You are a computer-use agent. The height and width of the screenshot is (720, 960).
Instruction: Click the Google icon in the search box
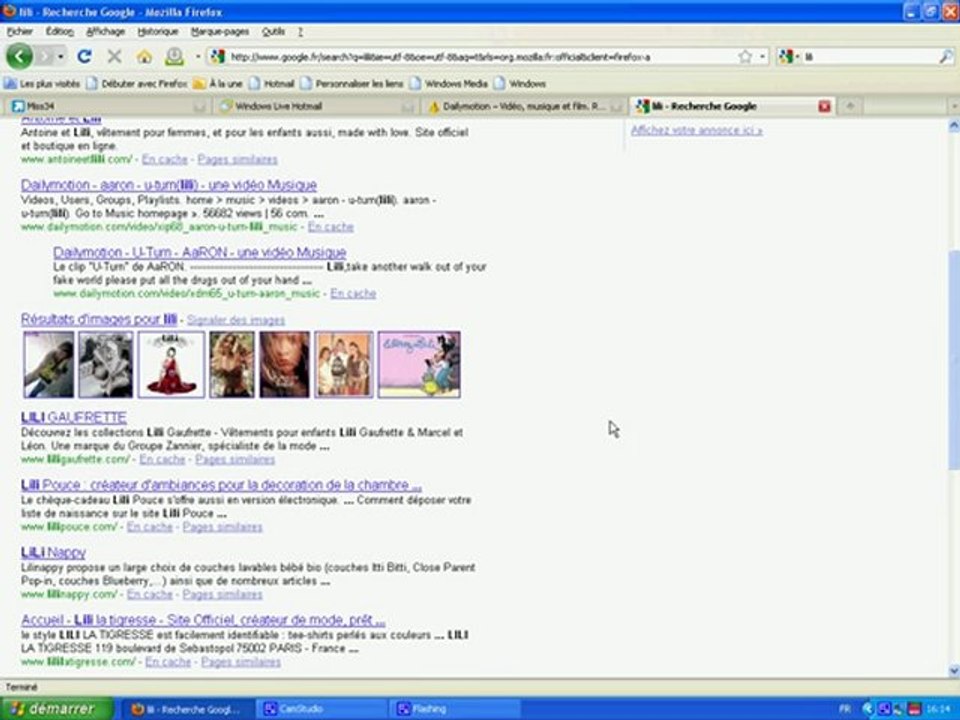click(786, 56)
